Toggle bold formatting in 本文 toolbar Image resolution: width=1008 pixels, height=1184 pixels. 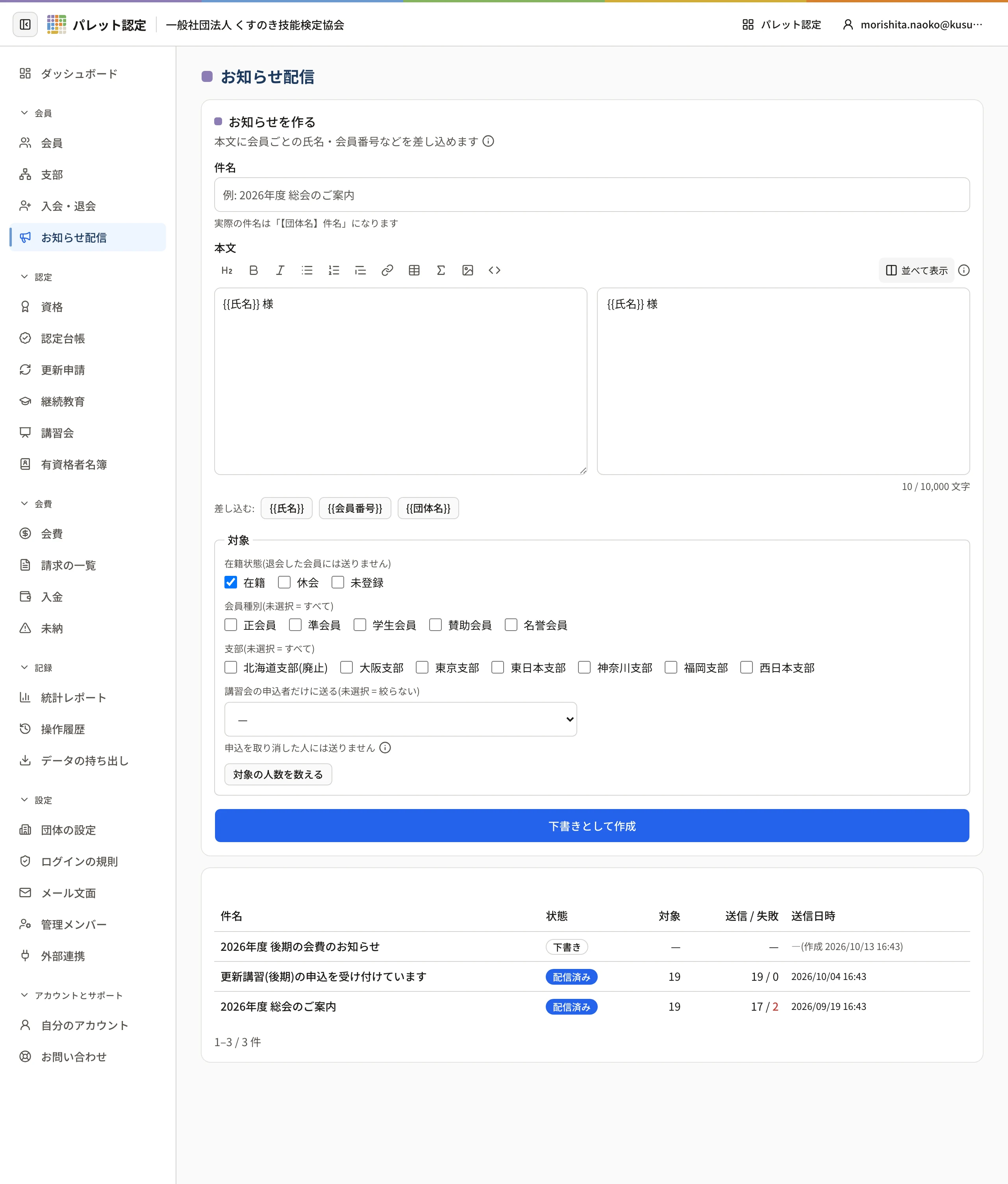coord(254,270)
